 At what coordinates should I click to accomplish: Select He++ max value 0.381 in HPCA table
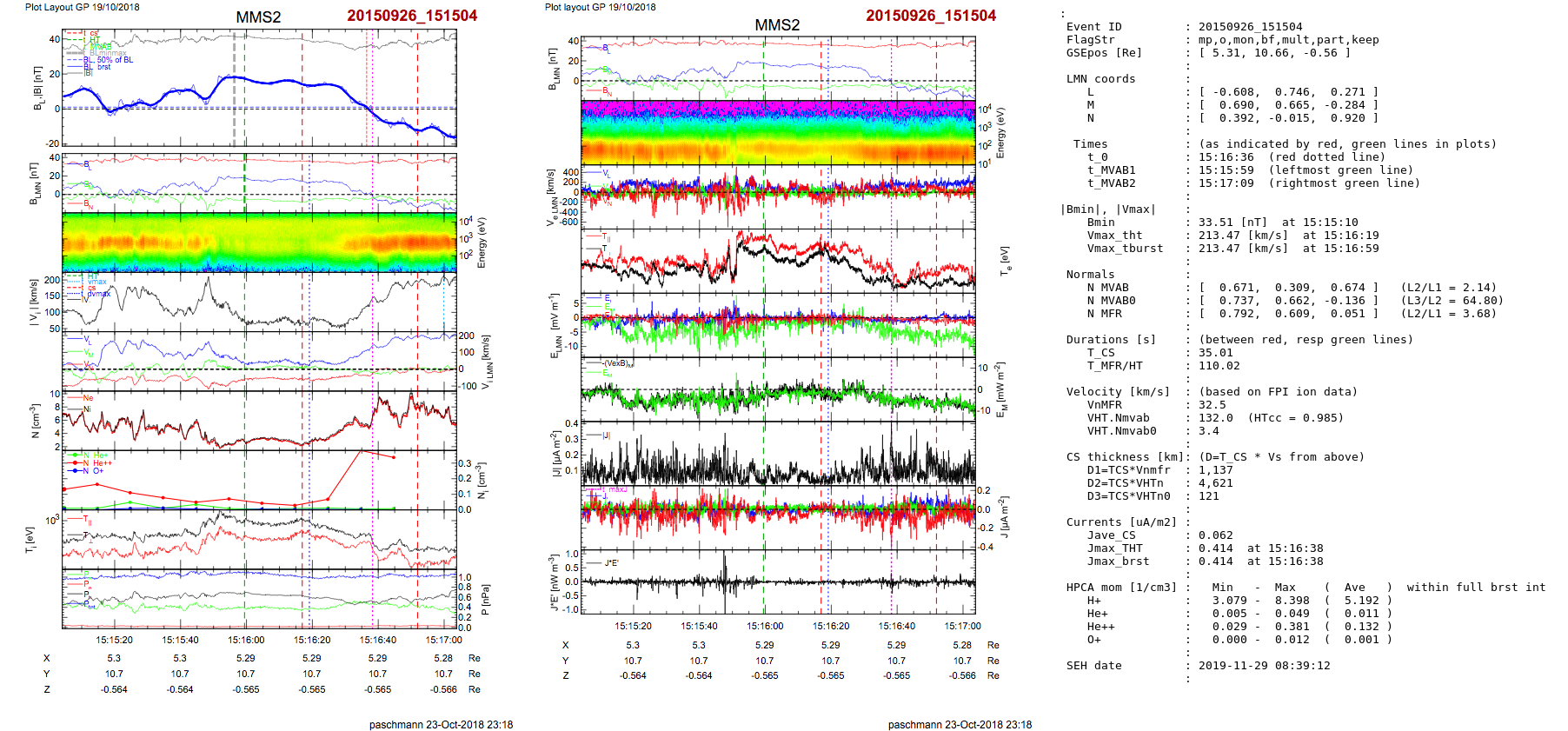coord(1292,627)
